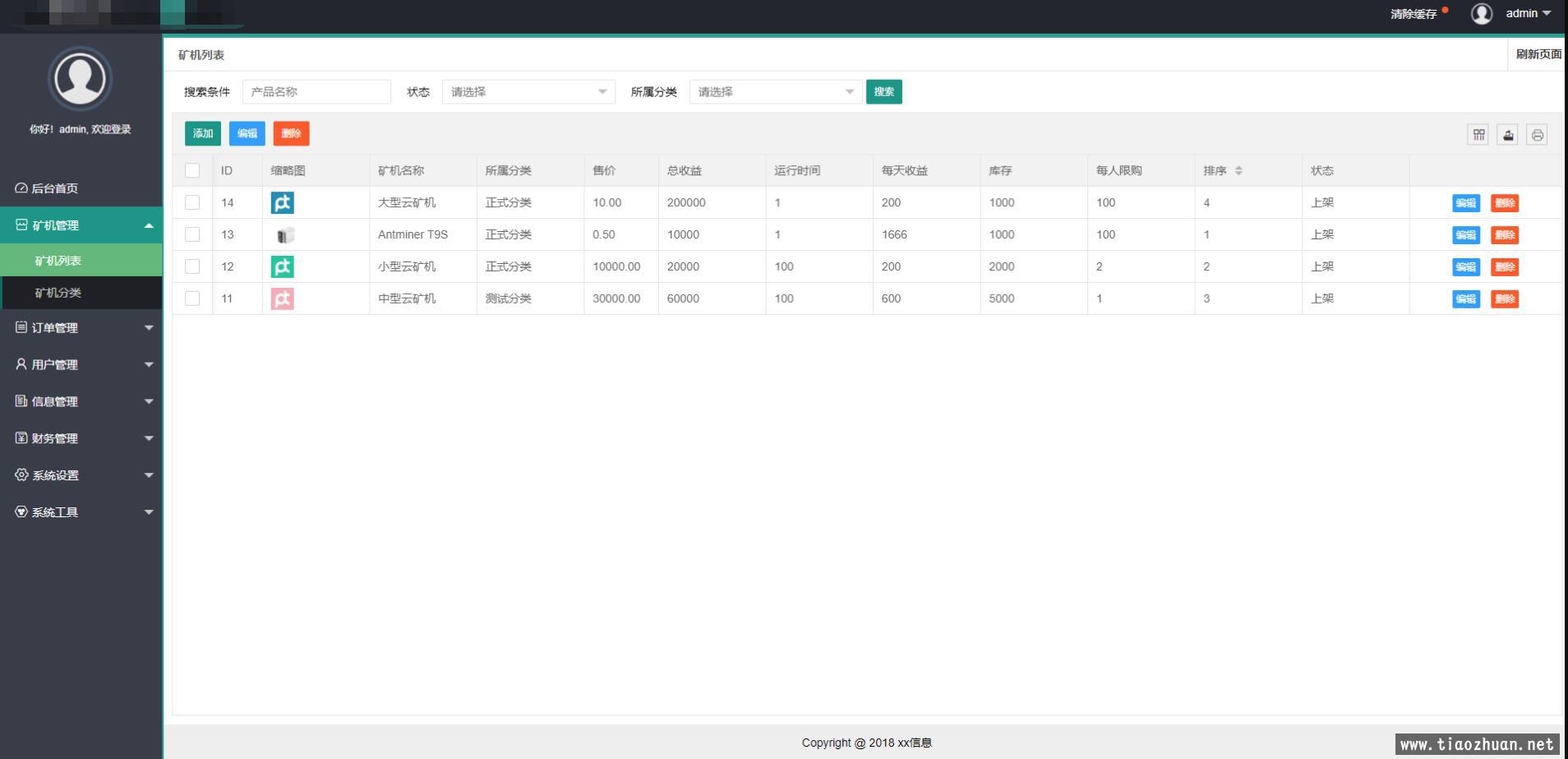Open the 所属分类 dropdown
Image resolution: width=1568 pixels, height=759 pixels.
[x=776, y=92]
